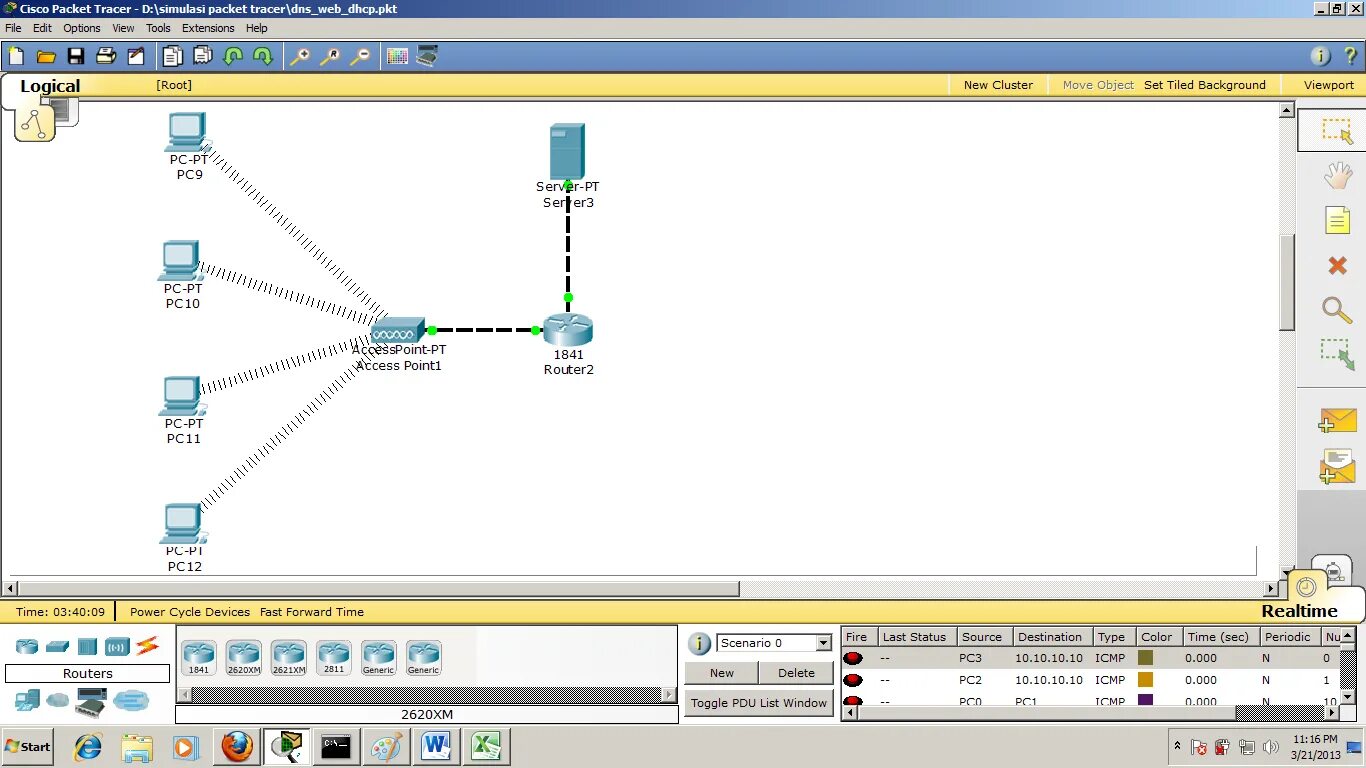Create a new file with New icon
Viewport: 1366px width, 768px height.
pyautogui.click(x=16, y=56)
